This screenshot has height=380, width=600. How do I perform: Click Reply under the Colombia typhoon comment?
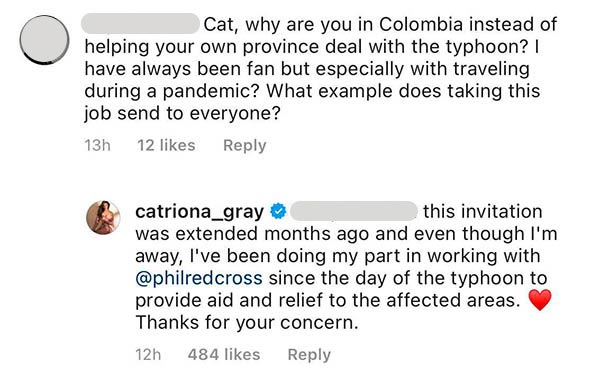245,145
